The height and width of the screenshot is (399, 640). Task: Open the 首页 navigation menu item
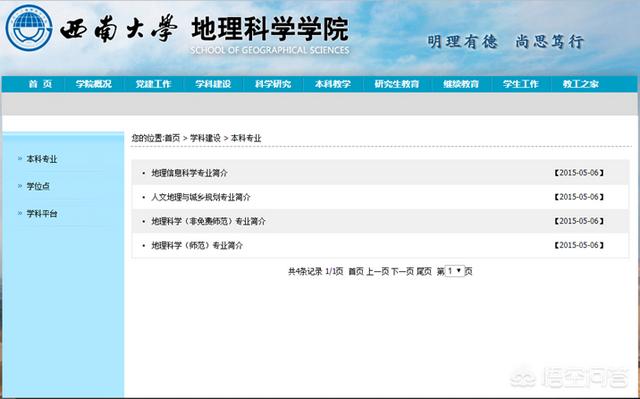point(40,84)
